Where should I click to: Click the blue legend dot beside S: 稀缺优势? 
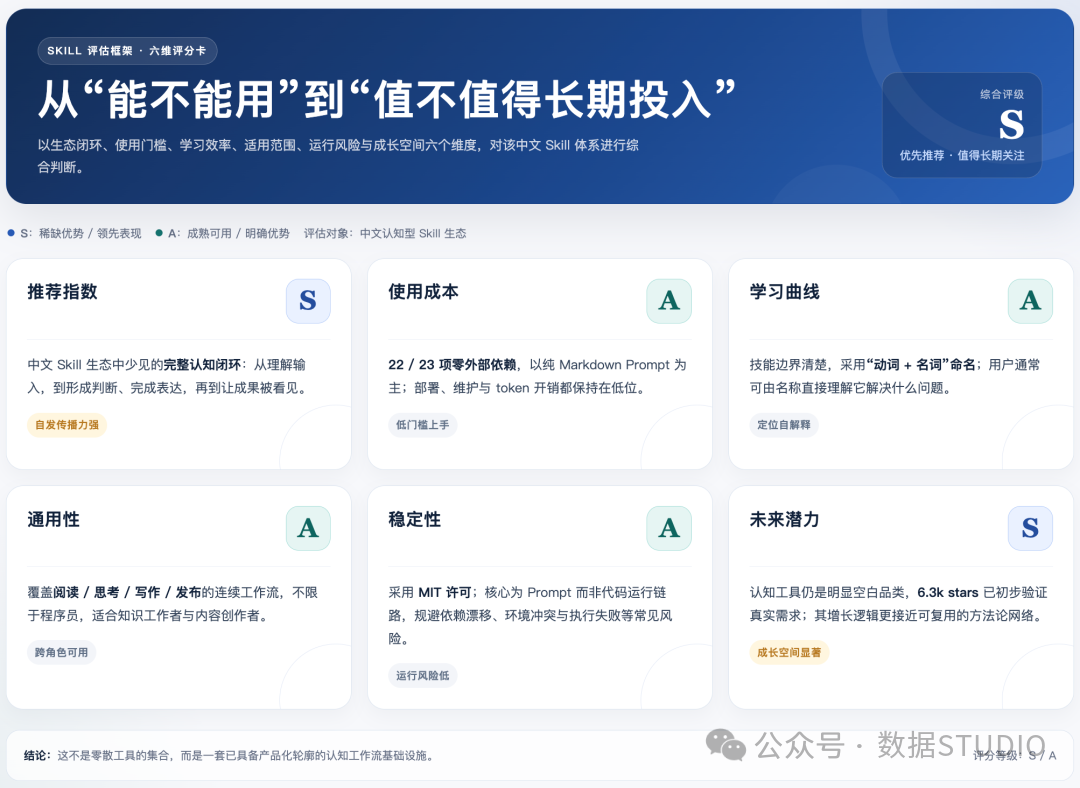tap(11, 233)
